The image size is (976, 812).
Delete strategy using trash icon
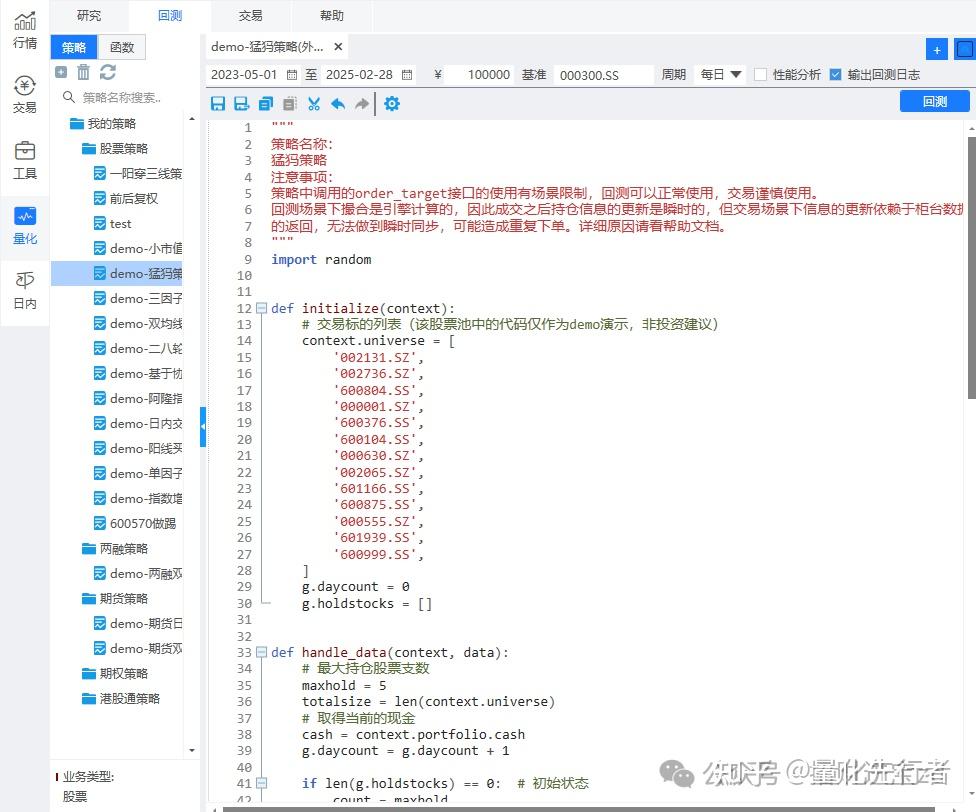83,73
